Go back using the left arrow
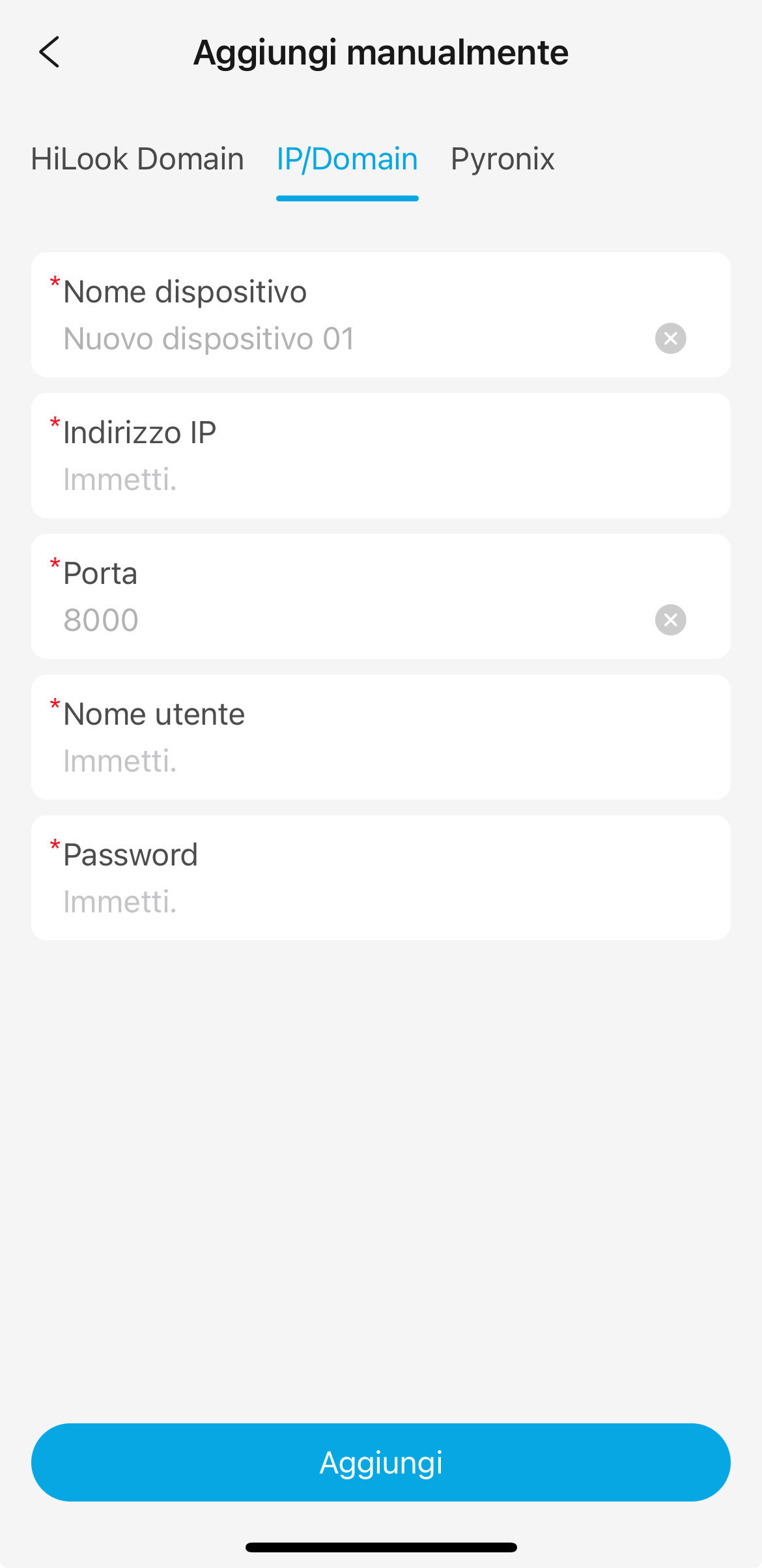762x1568 pixels. pyautogui.click(x=49, y=52)
